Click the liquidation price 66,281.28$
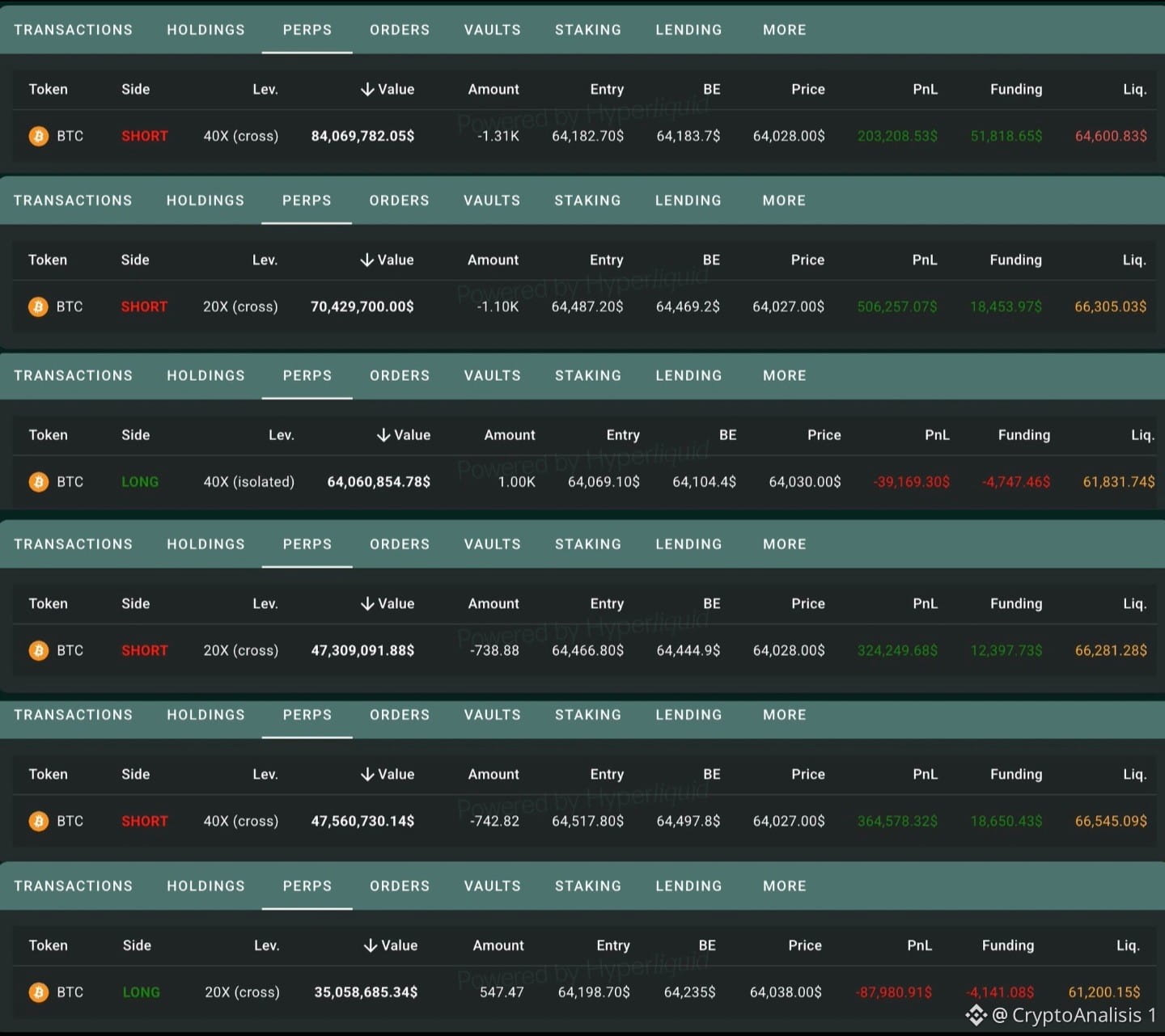The image size is (1165, 1036). (x=1111, y=650)
